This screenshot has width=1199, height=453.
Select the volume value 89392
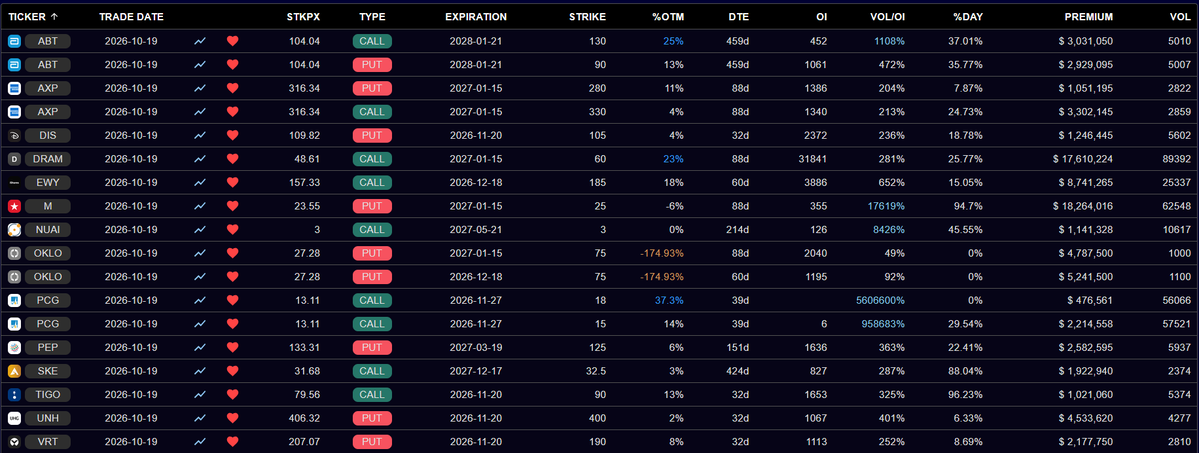tap(1175, 159)
